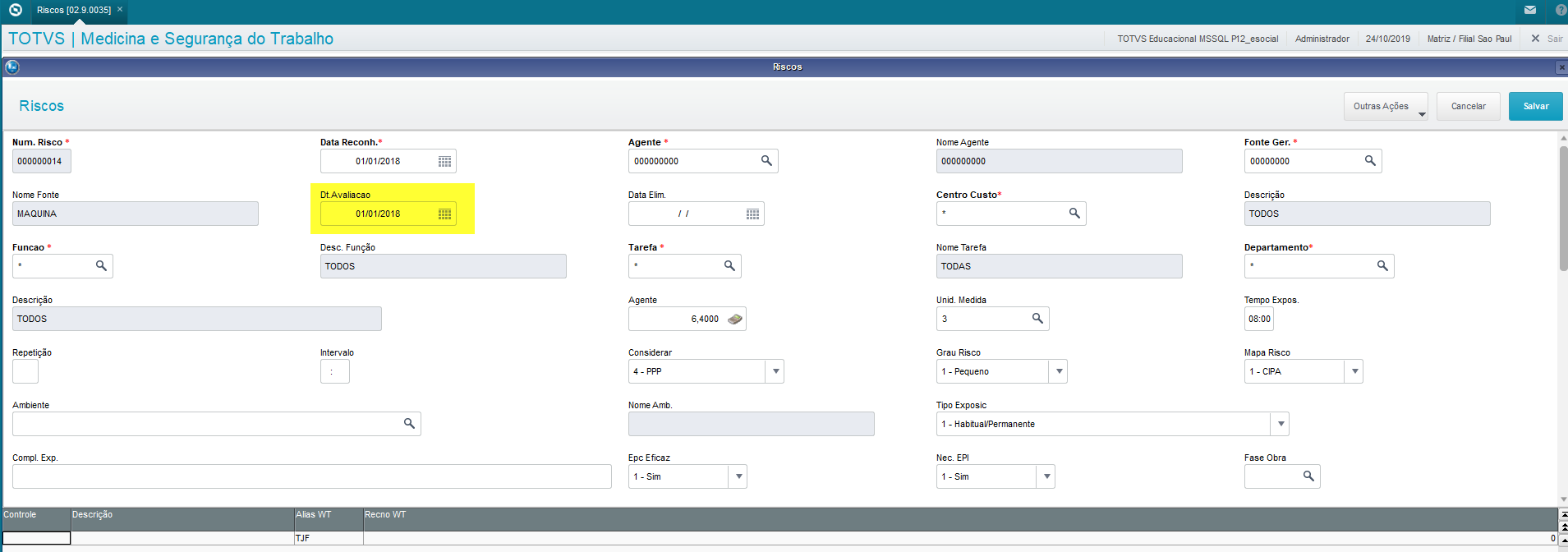Open calculator icon in Agente 6,4000 field

click(734, 319)
